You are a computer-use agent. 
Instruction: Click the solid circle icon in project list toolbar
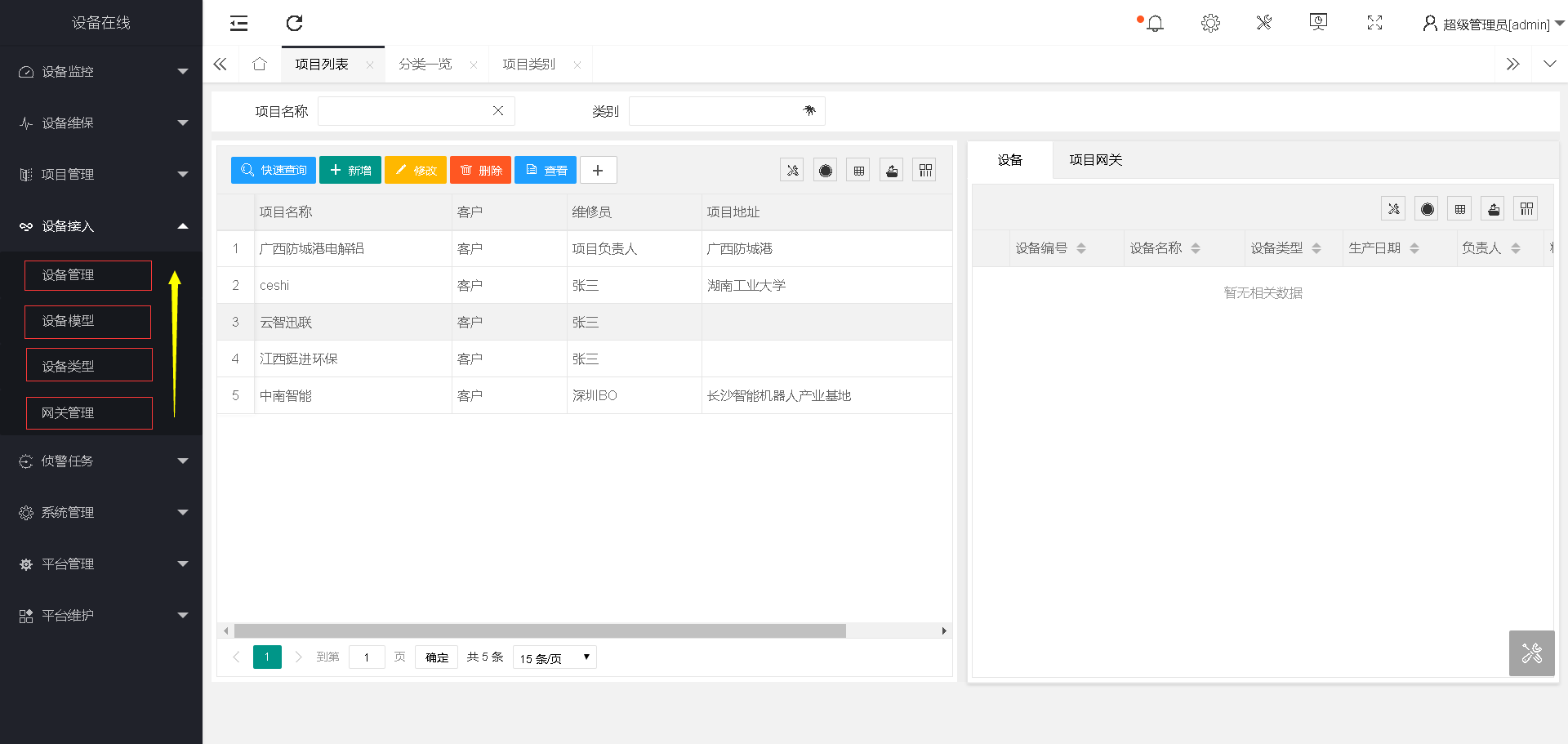[x=826, y=170]
